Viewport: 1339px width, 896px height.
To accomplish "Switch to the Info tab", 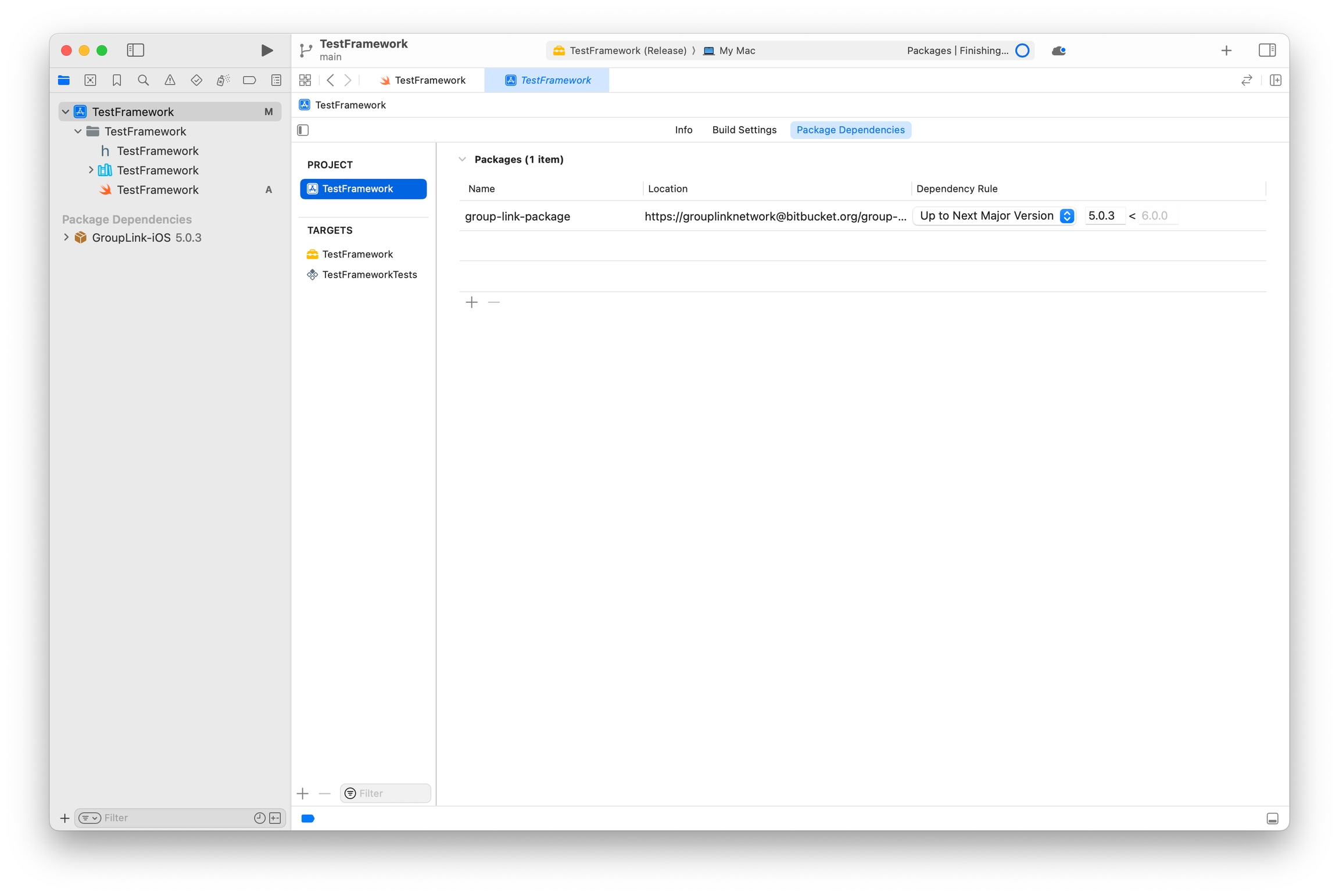I will pos(683,130).
